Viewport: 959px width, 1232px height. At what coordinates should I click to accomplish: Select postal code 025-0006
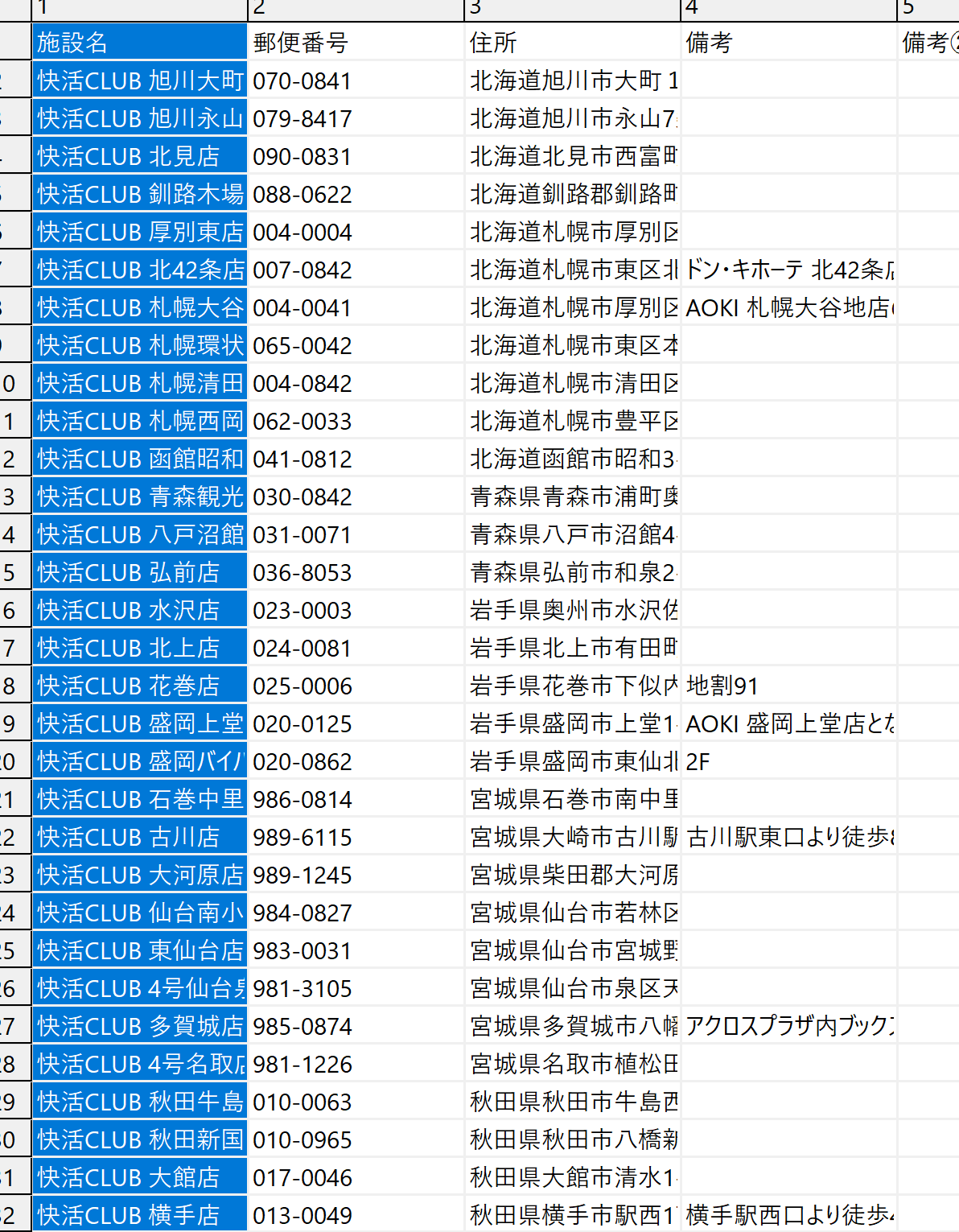356,685
